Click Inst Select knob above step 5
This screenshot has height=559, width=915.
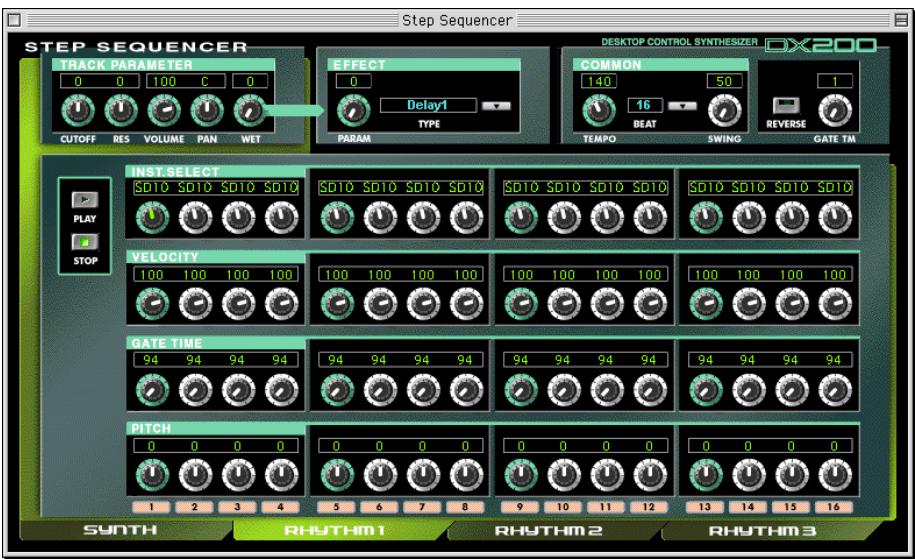coord(337,218)
